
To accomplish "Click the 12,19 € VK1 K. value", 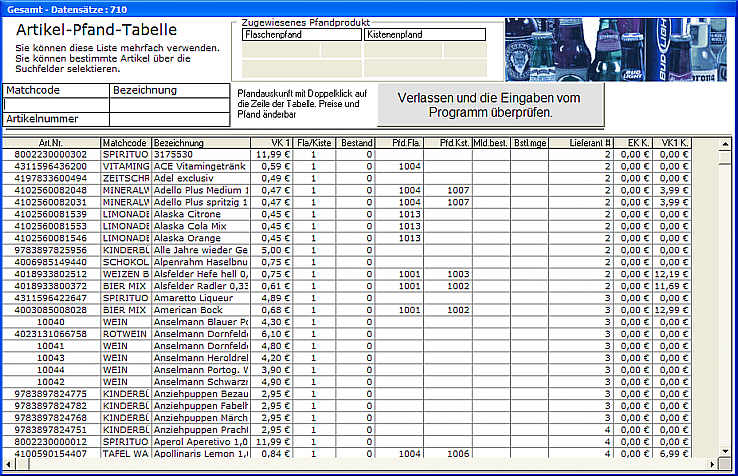I will click(672, 274).
